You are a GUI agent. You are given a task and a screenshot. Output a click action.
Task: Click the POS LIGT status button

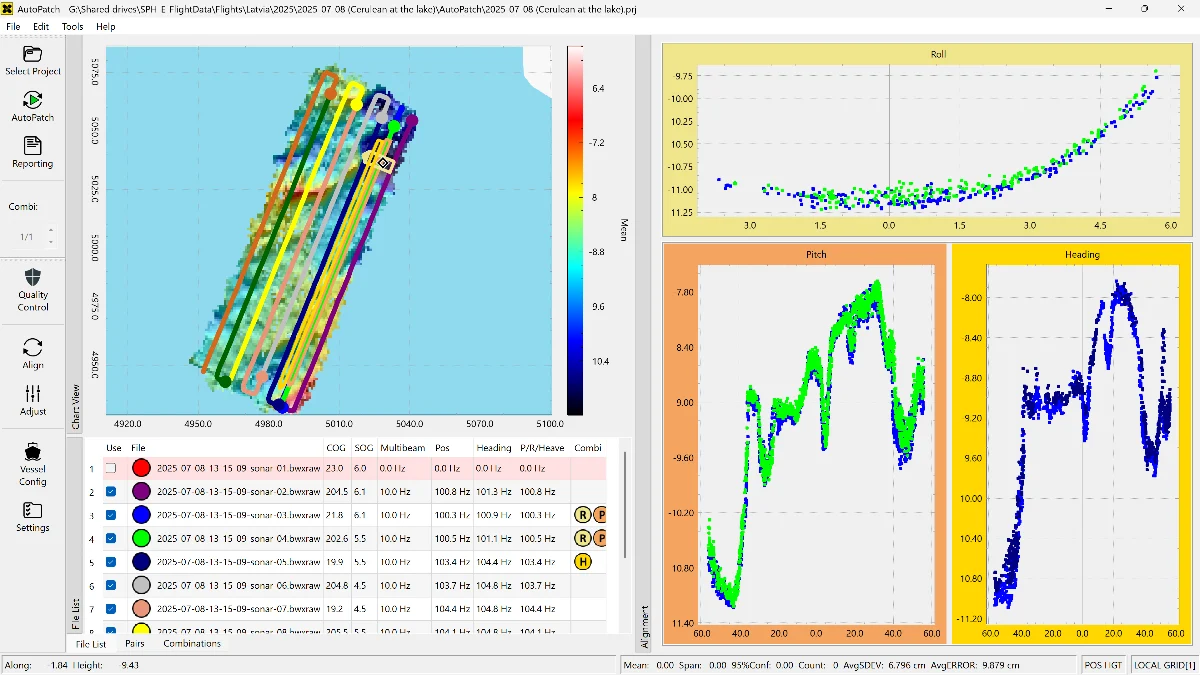pos(1103,665)
